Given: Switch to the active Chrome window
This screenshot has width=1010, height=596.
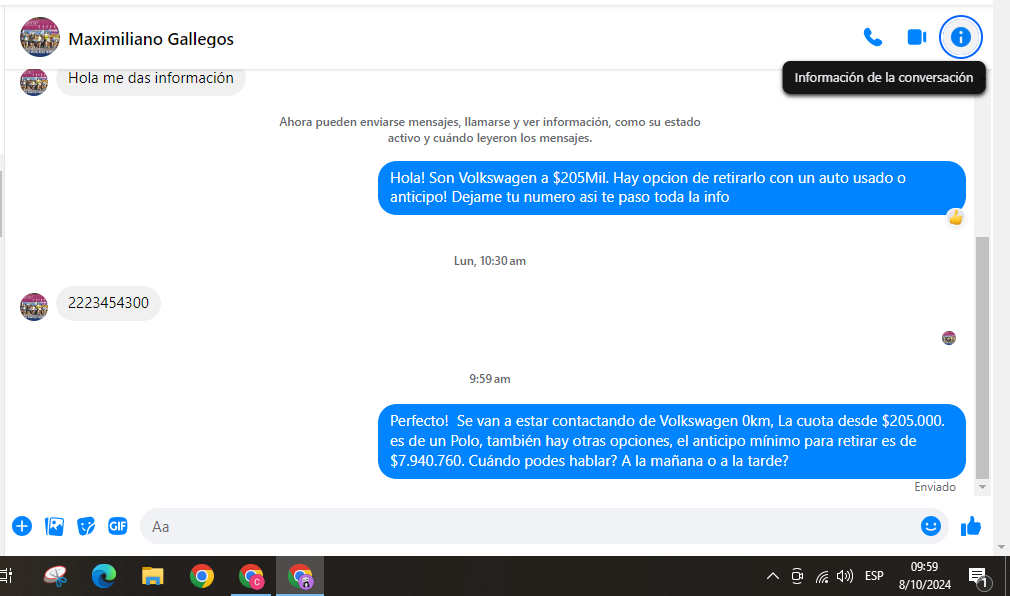Looking at the screenshot, I should pyautogui.click(x=300, y=575).
